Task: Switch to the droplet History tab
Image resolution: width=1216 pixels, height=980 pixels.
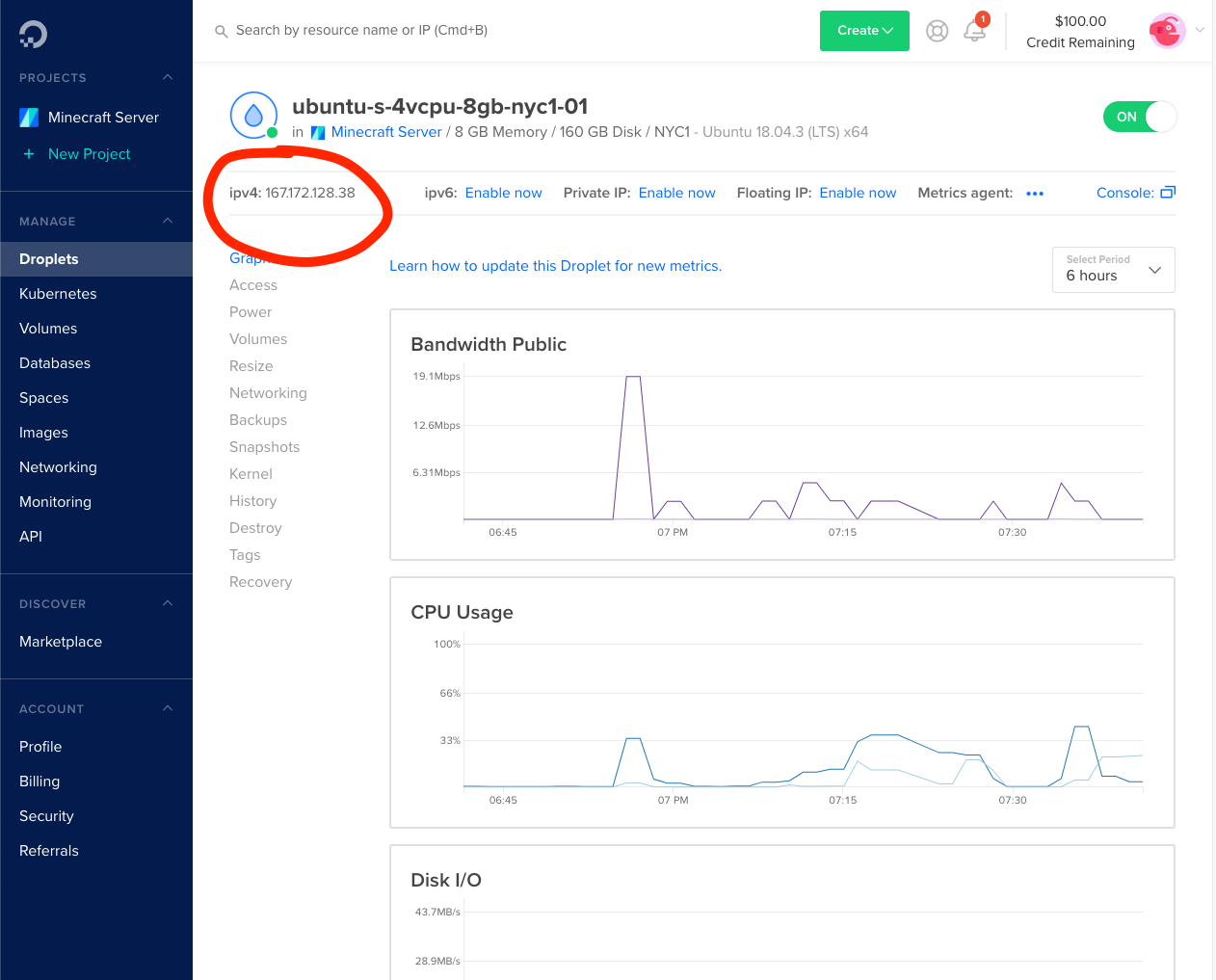Action: coord(253,501)
